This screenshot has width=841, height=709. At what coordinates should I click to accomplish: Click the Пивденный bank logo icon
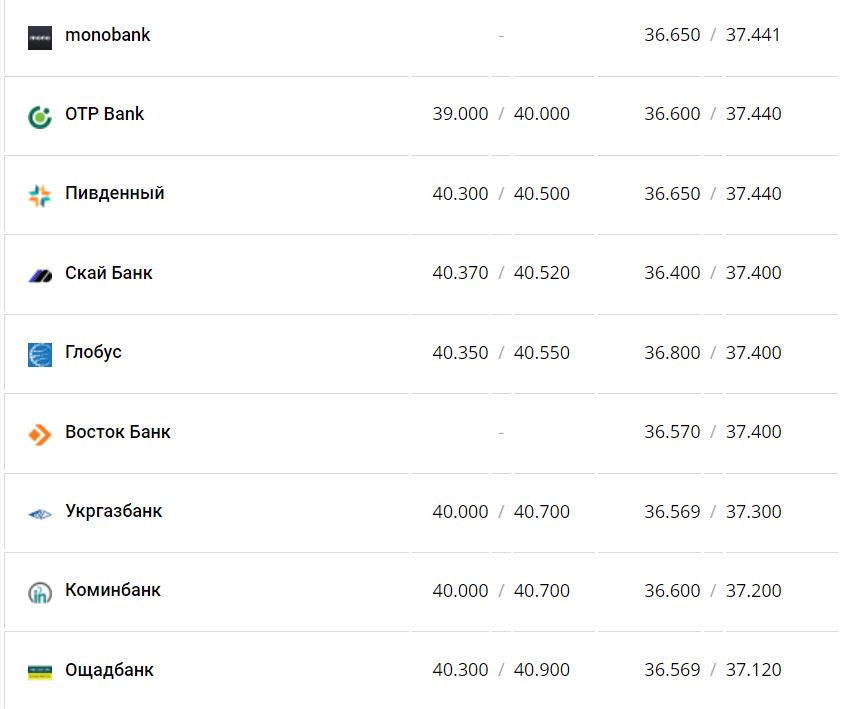[40, 195]
